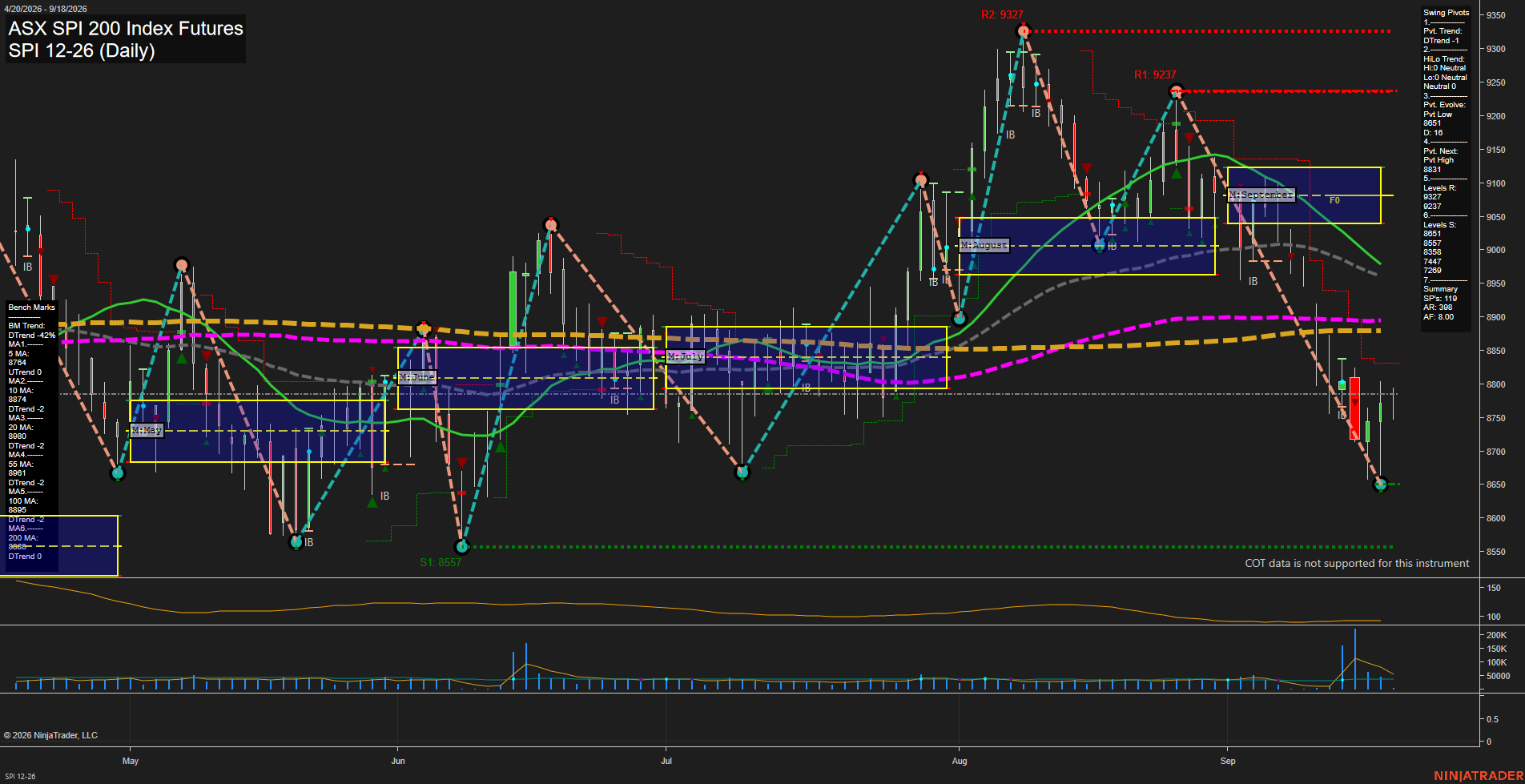Click the 150 value on ATR panel axis
The image size is (1525, 784).
click(x=1494, y=588)
